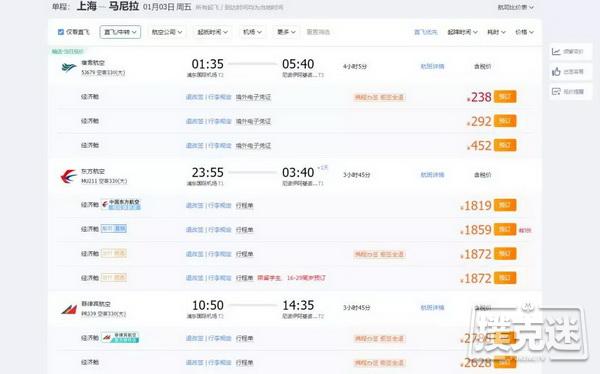Click the thumbs-up icon in right sidebar
600x374 pixels.
(x=556, y=72)
